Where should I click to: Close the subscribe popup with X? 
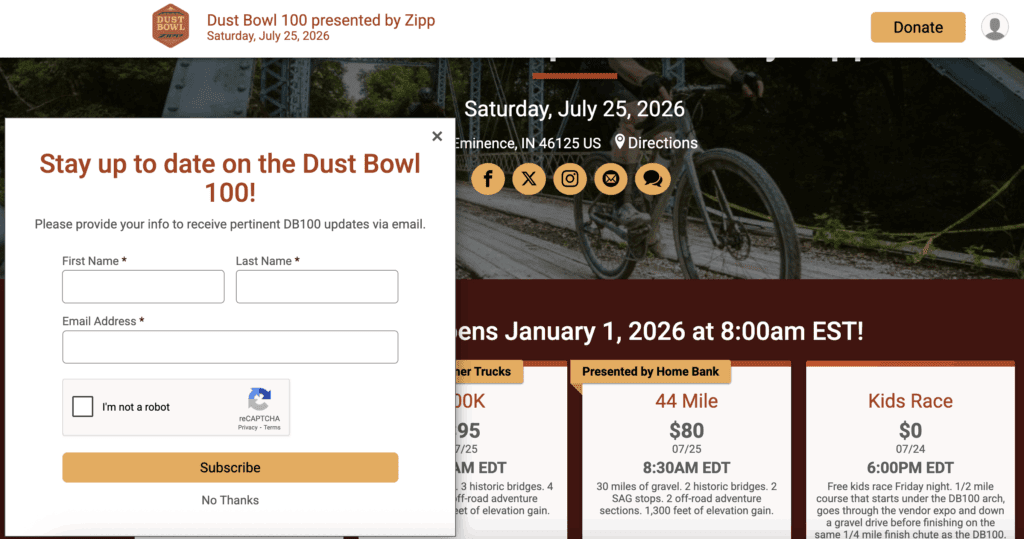pyautogui.click(x=437, y=136)
